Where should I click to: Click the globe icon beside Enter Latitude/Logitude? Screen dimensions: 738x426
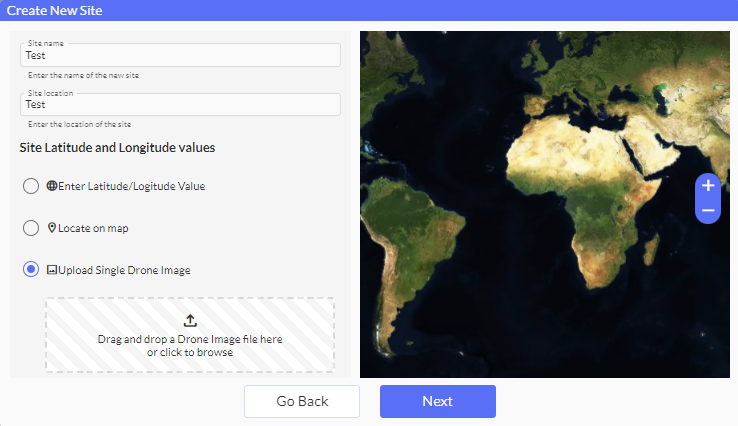pyautogui.click(x=52, y=186)
